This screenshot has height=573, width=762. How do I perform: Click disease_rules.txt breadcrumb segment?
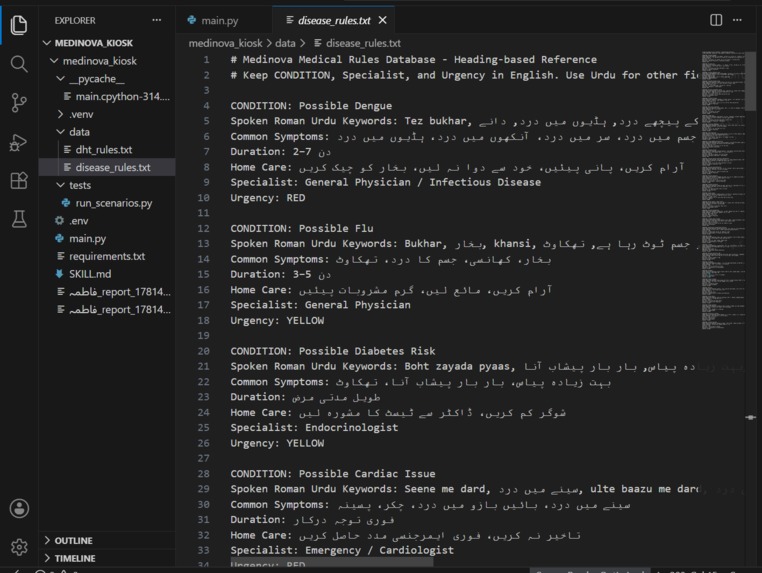pos(363,43)
